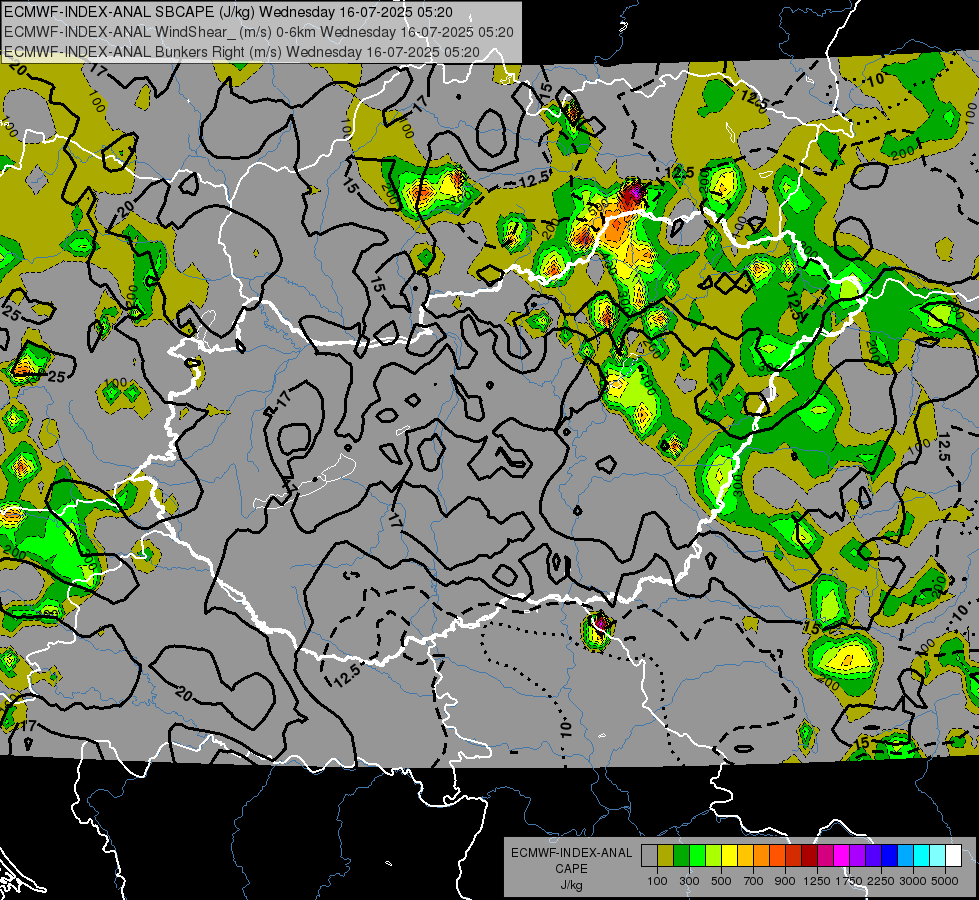
Task: Click the SBCAPE (J/kg) title line
Action: 229,12
